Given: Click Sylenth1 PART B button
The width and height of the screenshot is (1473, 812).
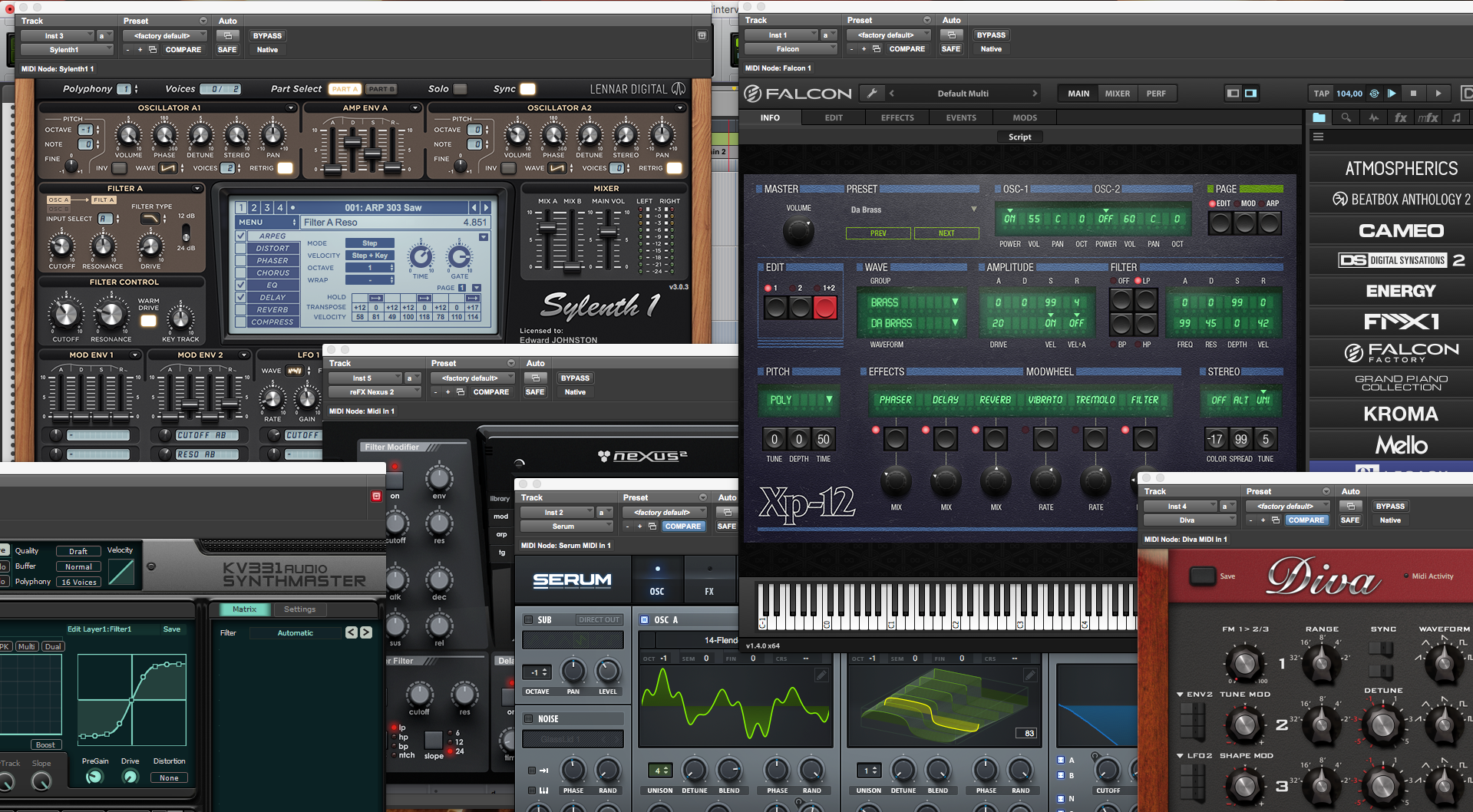Looking at the screenshot, I should [x=381, y=89].
